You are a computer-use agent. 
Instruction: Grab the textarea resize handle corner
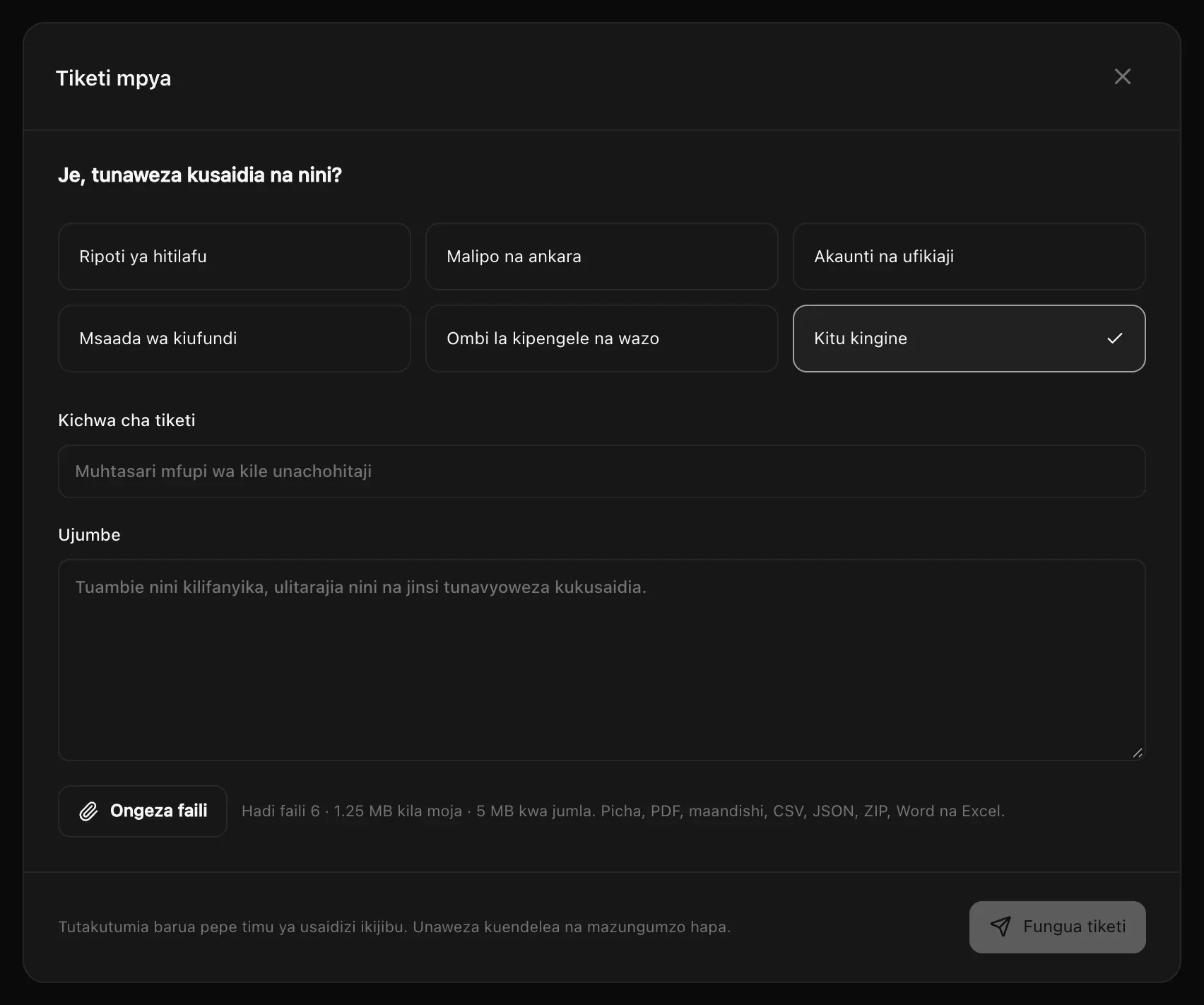[1137, 753]
